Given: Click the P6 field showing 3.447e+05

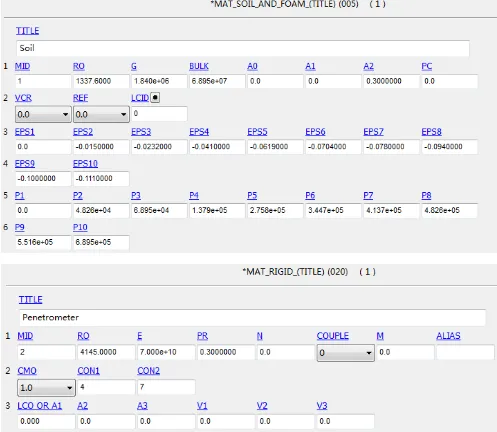Looking at the screenshot, I should coord(333,211).
